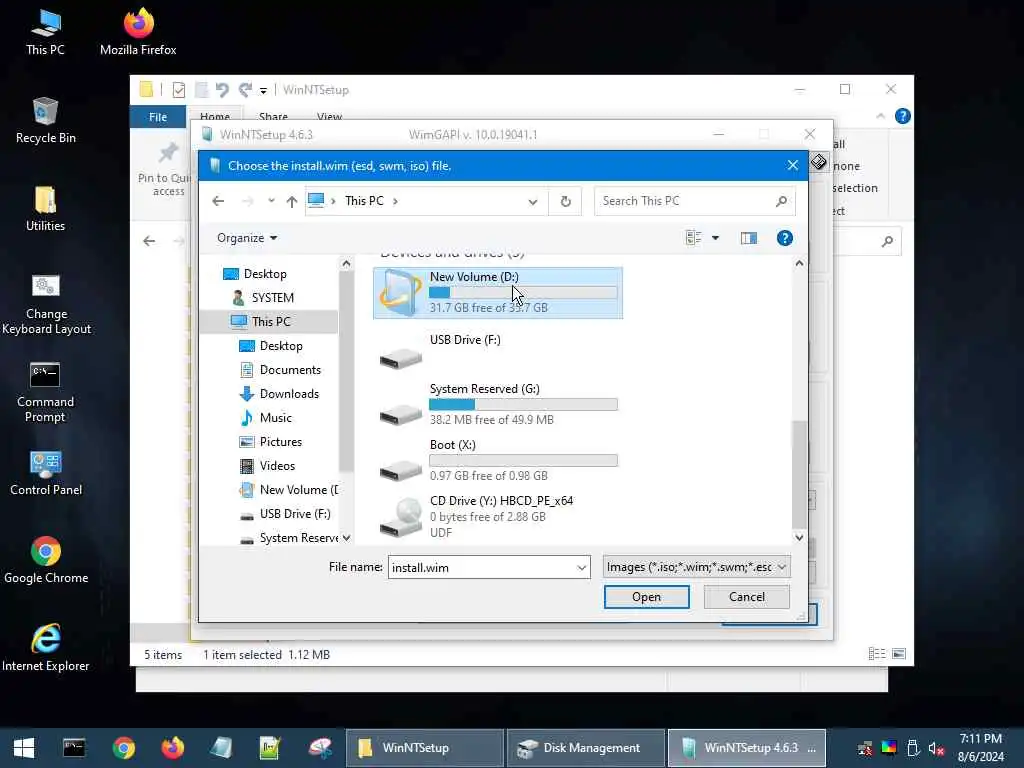Click Cancel button in file dialog

(746, 597)
